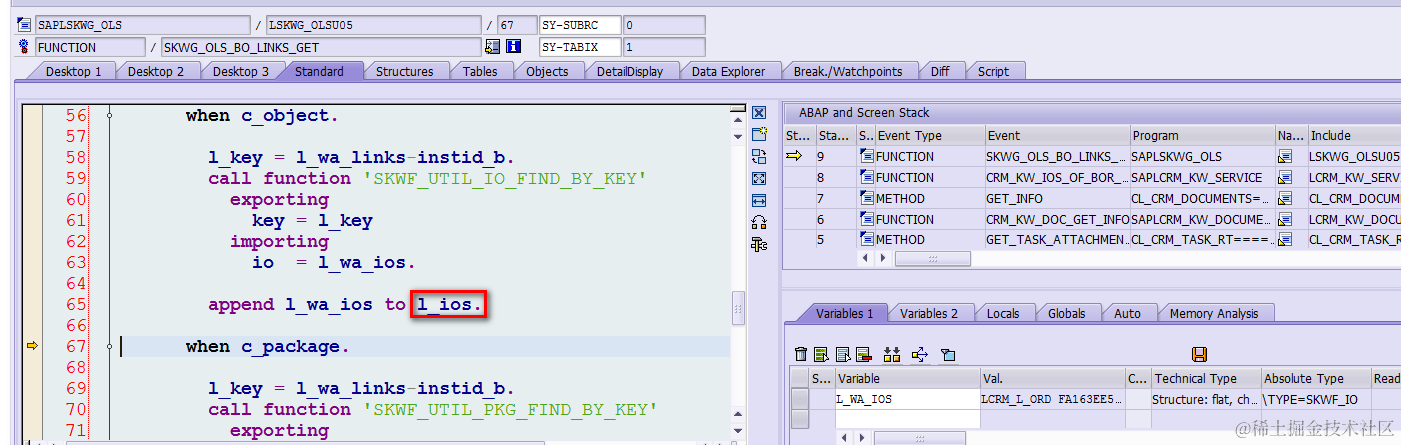Click the headphones services icon
Screen dimensions: 1401x445
coord(759,222)
